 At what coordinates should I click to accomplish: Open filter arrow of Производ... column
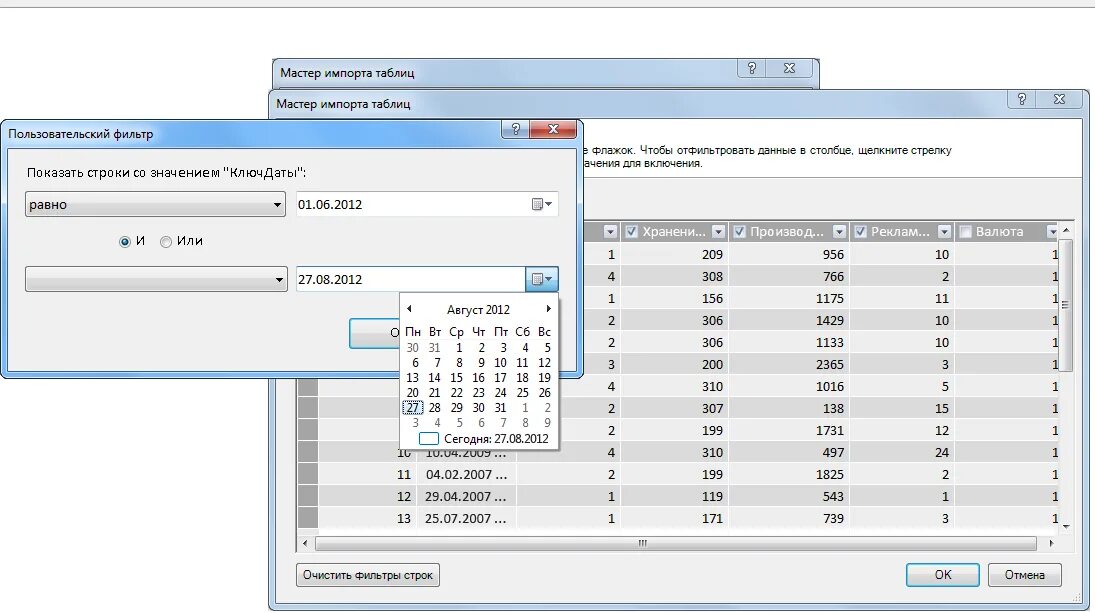coord(839,232)
